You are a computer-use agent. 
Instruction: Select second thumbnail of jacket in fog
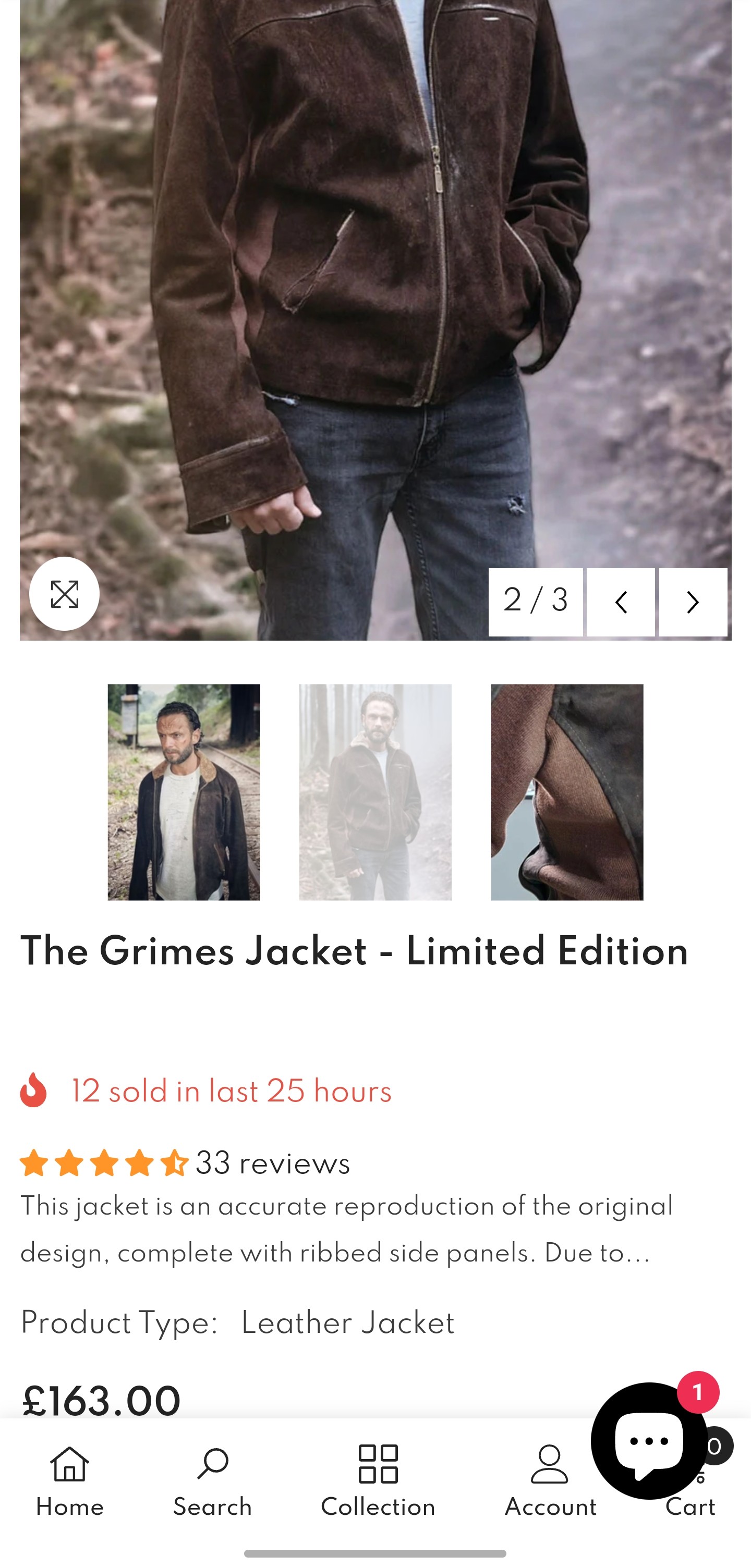click(375, 792)
